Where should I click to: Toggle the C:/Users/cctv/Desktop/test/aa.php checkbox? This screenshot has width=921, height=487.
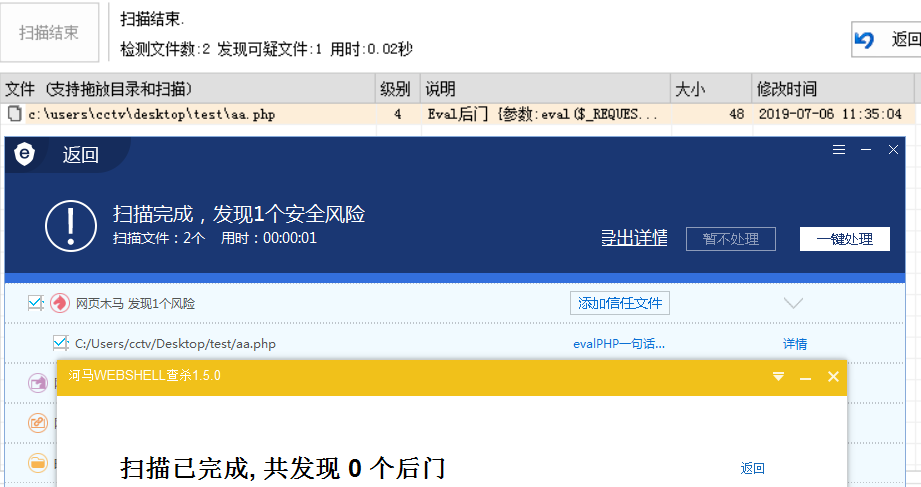[x=60, y=342]
